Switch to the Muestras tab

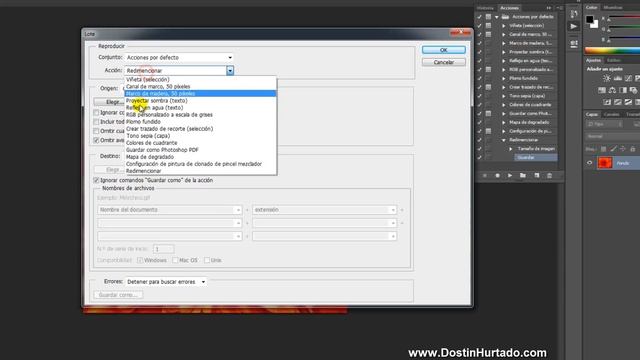(613, 7)
